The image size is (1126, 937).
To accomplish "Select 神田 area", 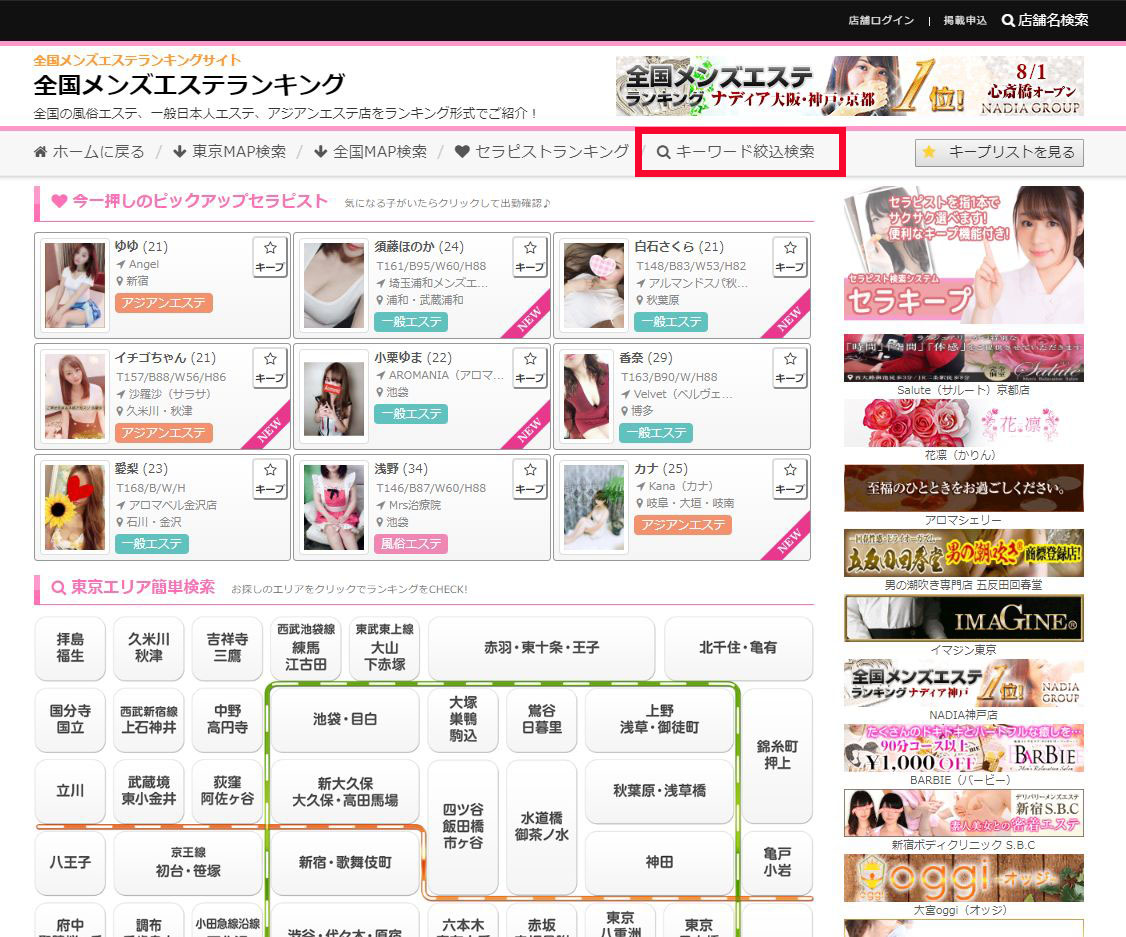I will pyautogui.click(x=659, y=862).
